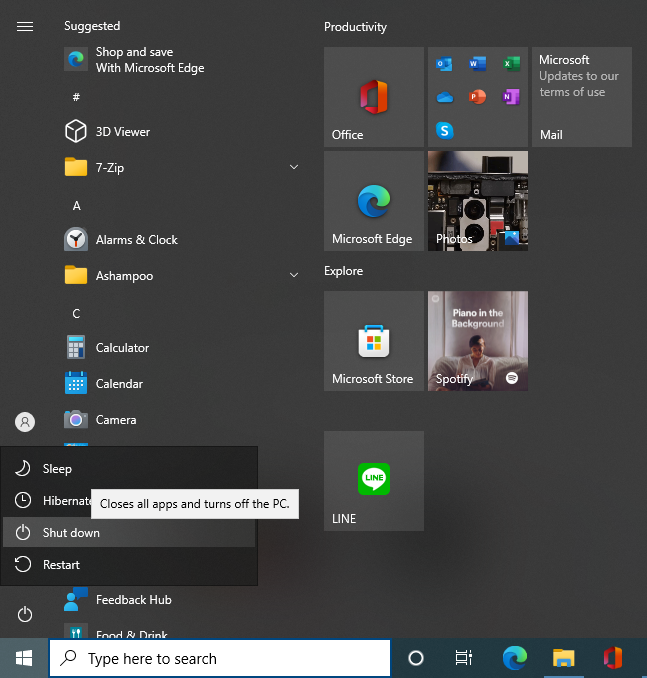
Task: Launch Edge from the taskbar
Action: [515, 658]
